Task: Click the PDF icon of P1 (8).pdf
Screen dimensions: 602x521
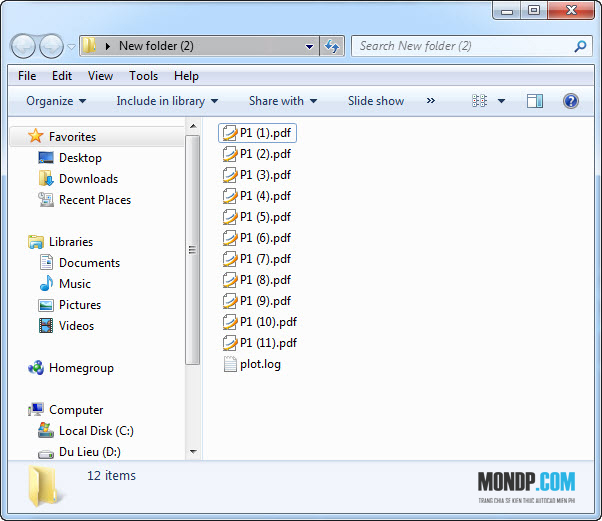Action: click(230, 280)
